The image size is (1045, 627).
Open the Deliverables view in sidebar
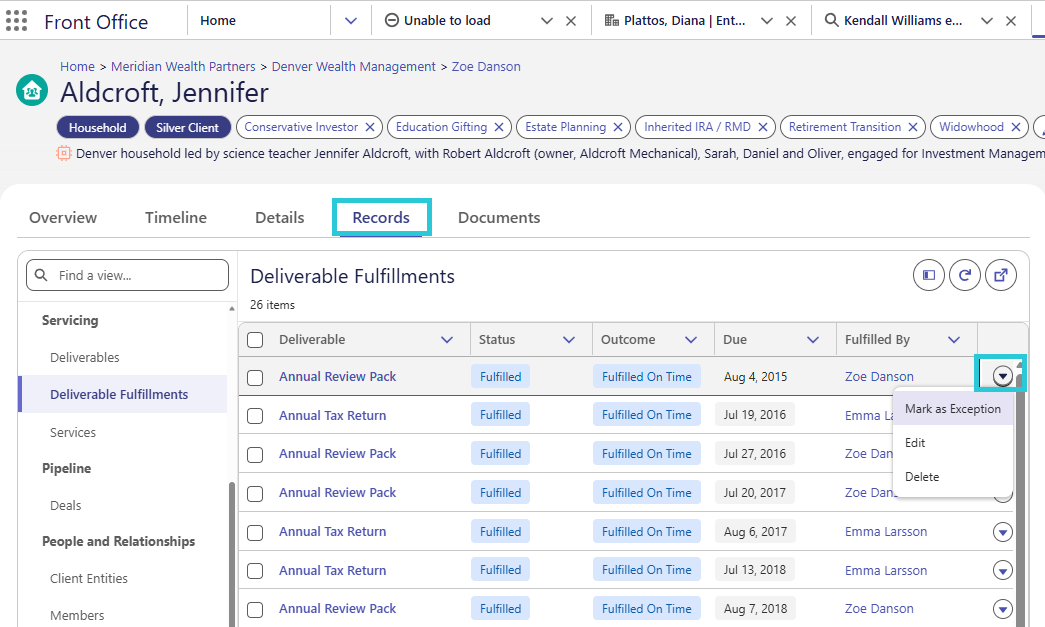click(x=85, y=358)
